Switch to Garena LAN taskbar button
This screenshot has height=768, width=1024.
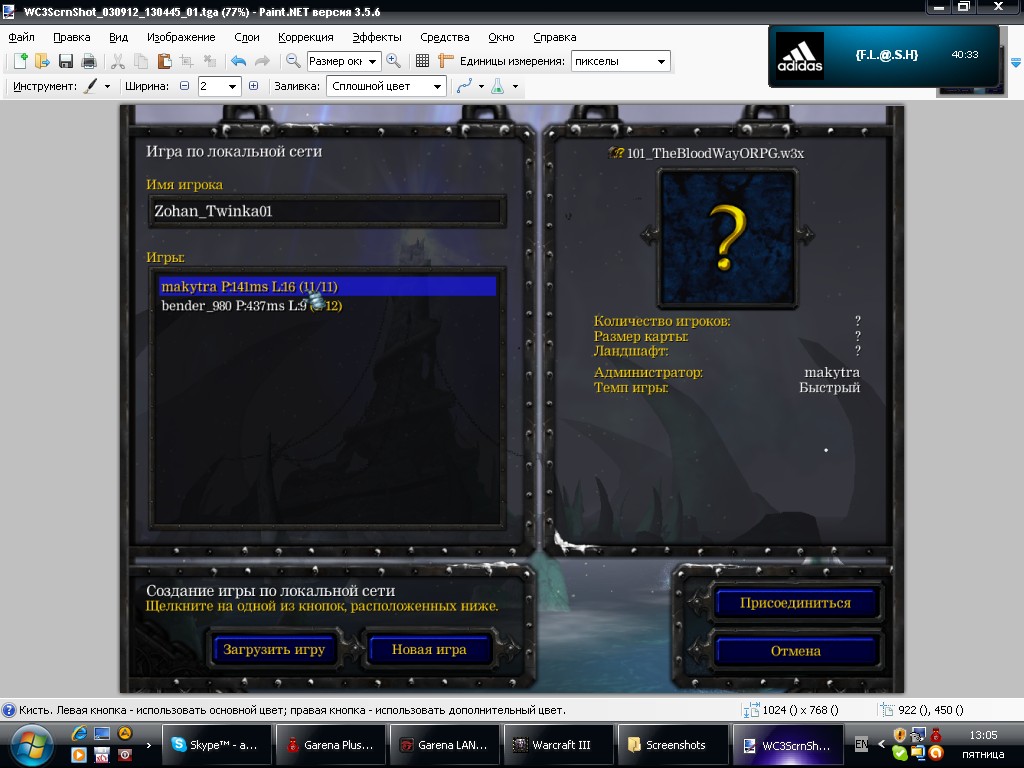pyautogui.click(x=445, y=744)
